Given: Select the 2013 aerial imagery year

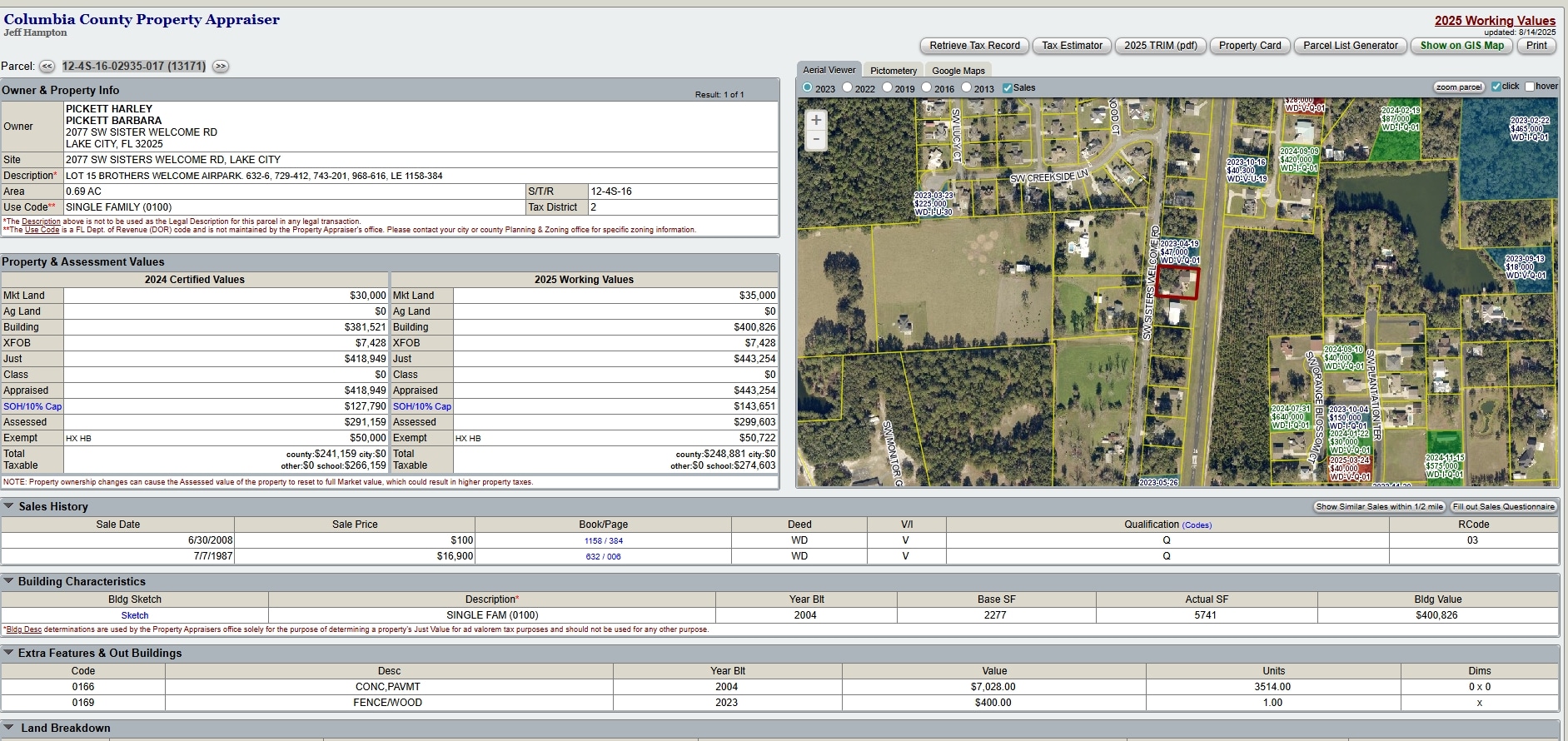Looking at the screenshot, I should (967, 87).
